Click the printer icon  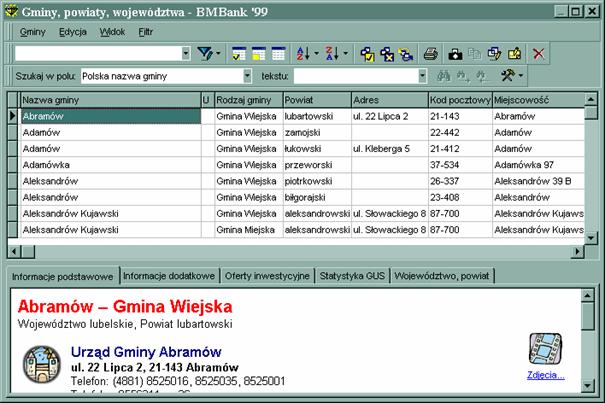click(431, 54)
